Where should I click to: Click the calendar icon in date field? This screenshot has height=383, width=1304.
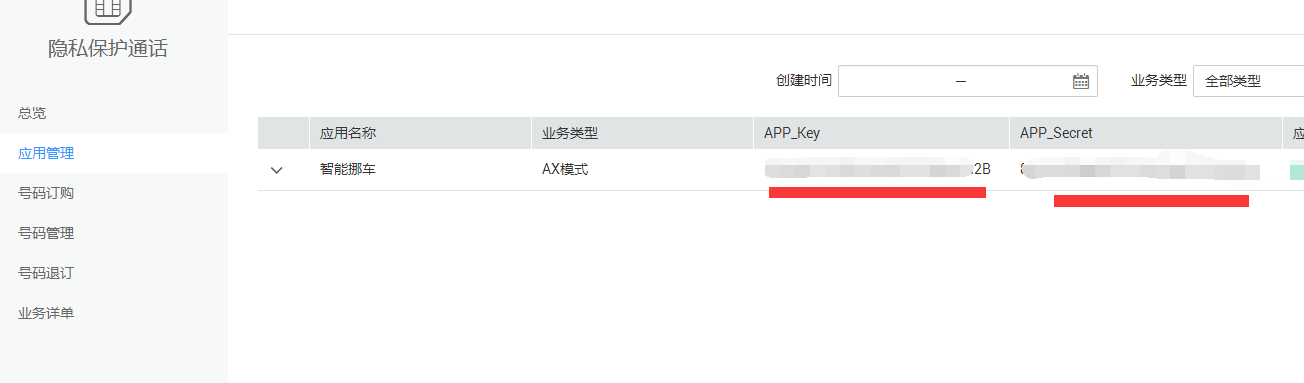coord(1081,82)
